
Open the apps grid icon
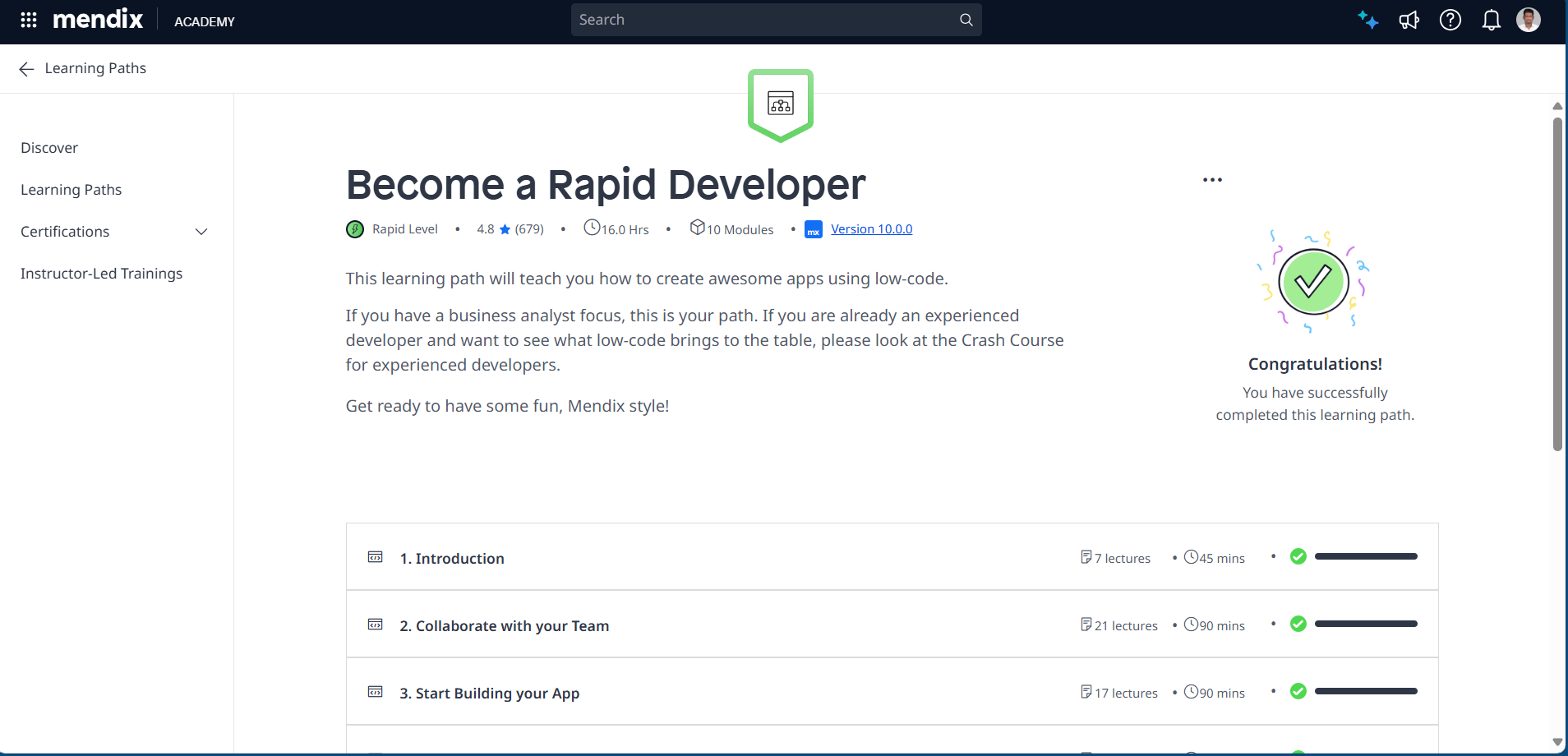click(28, 20)
